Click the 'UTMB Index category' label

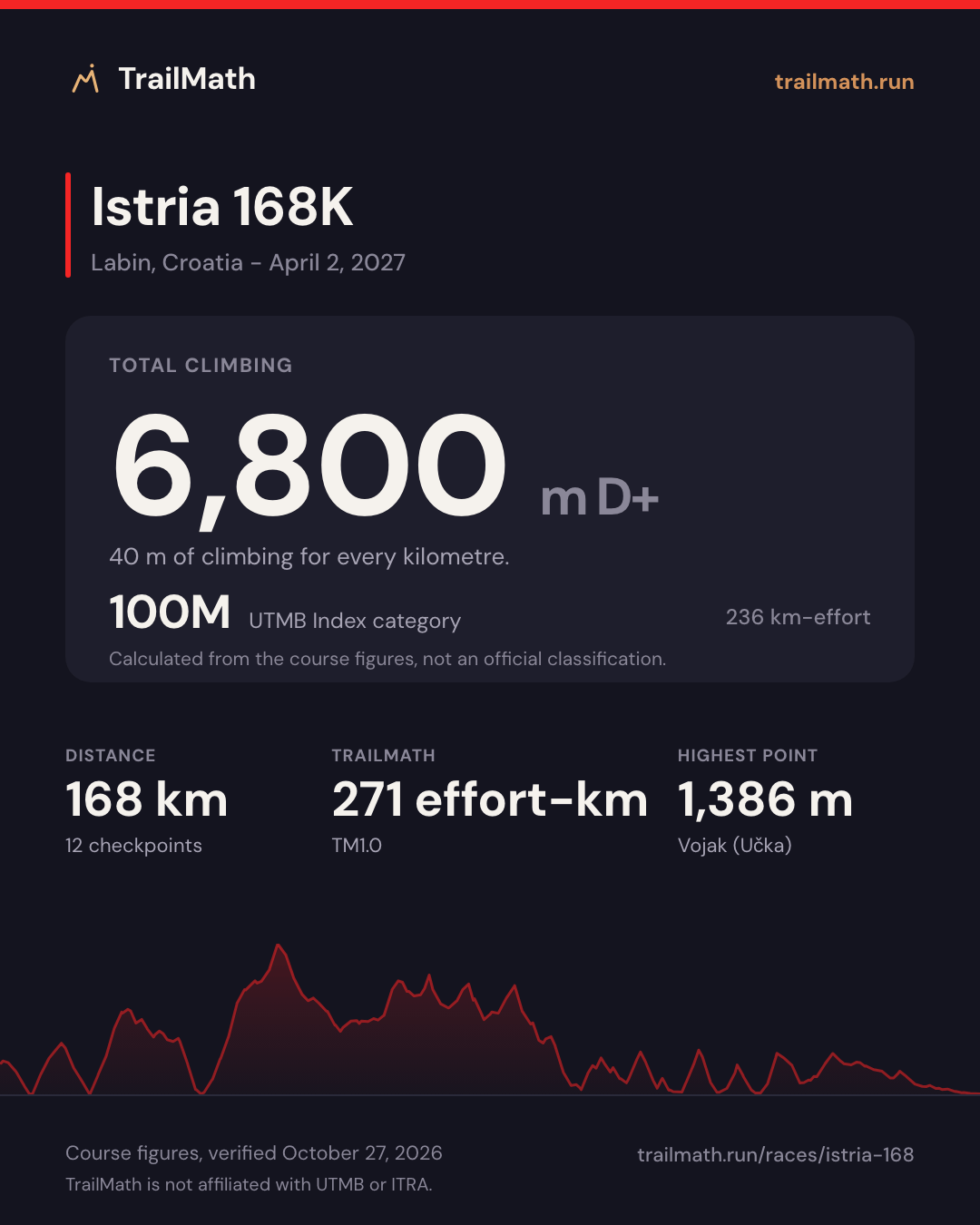pos(355,621)
